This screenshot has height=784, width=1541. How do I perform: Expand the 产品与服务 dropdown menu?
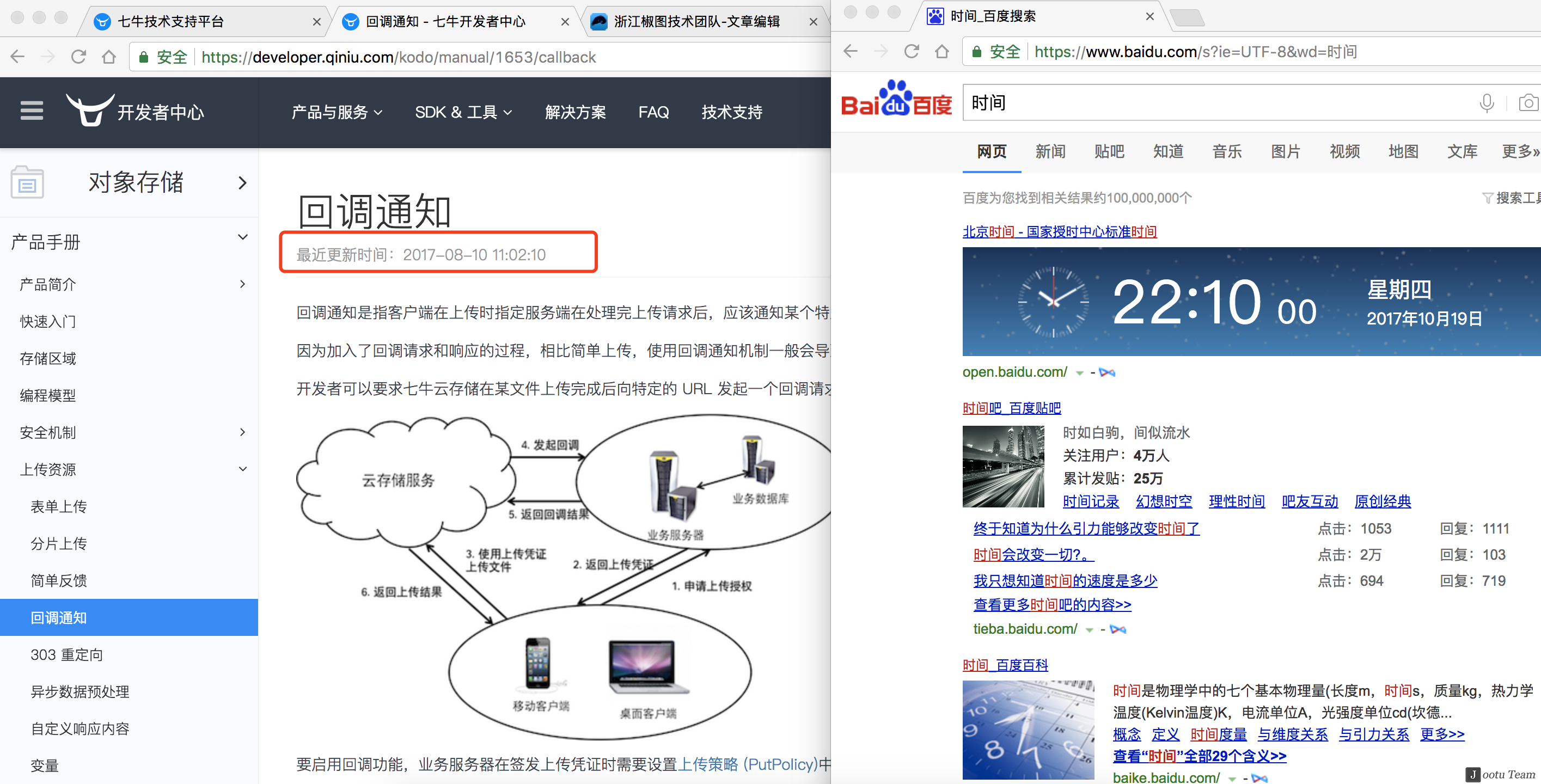(x=336, y=112)
